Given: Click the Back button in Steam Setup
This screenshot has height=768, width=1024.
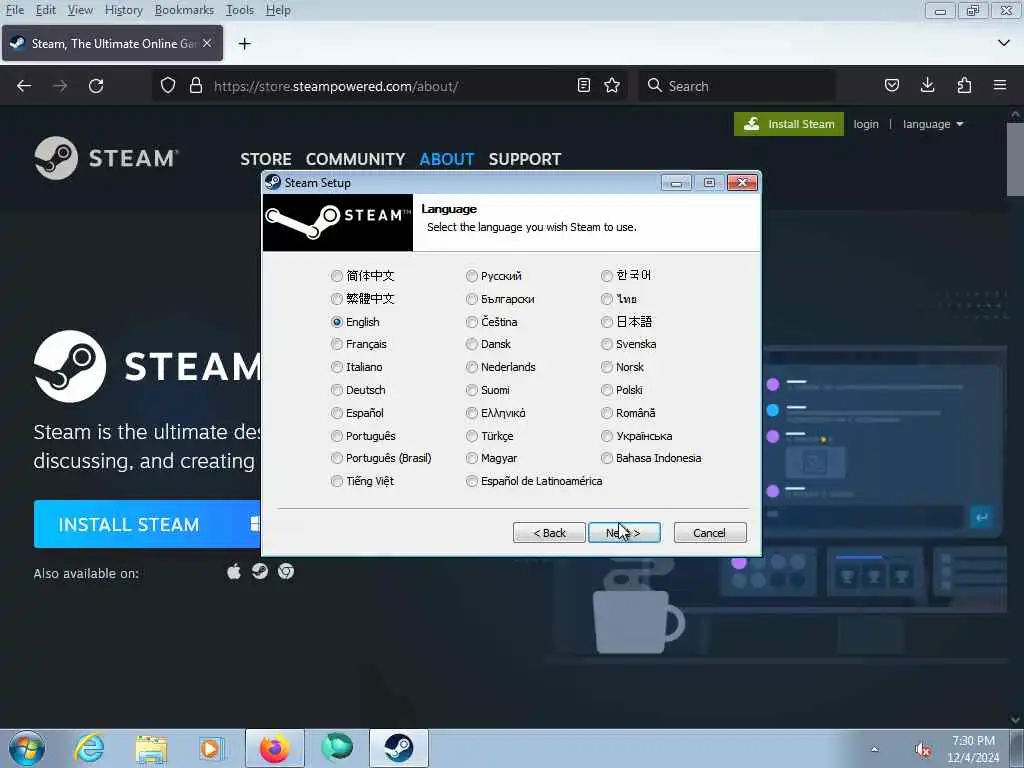Looking at the screenshot, I should 549,532.
